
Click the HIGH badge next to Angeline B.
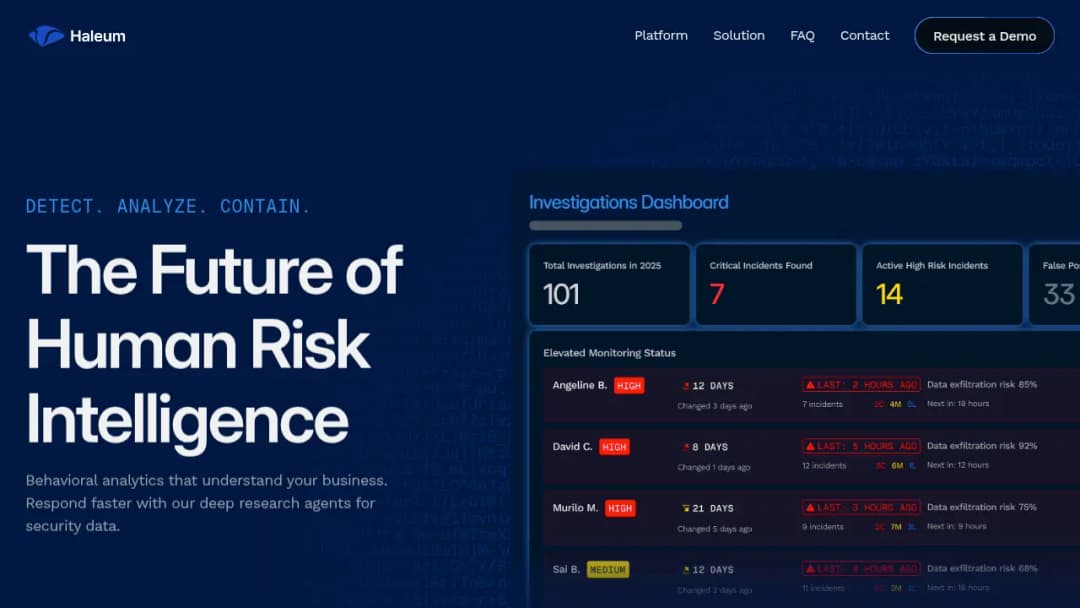(629, 386)
